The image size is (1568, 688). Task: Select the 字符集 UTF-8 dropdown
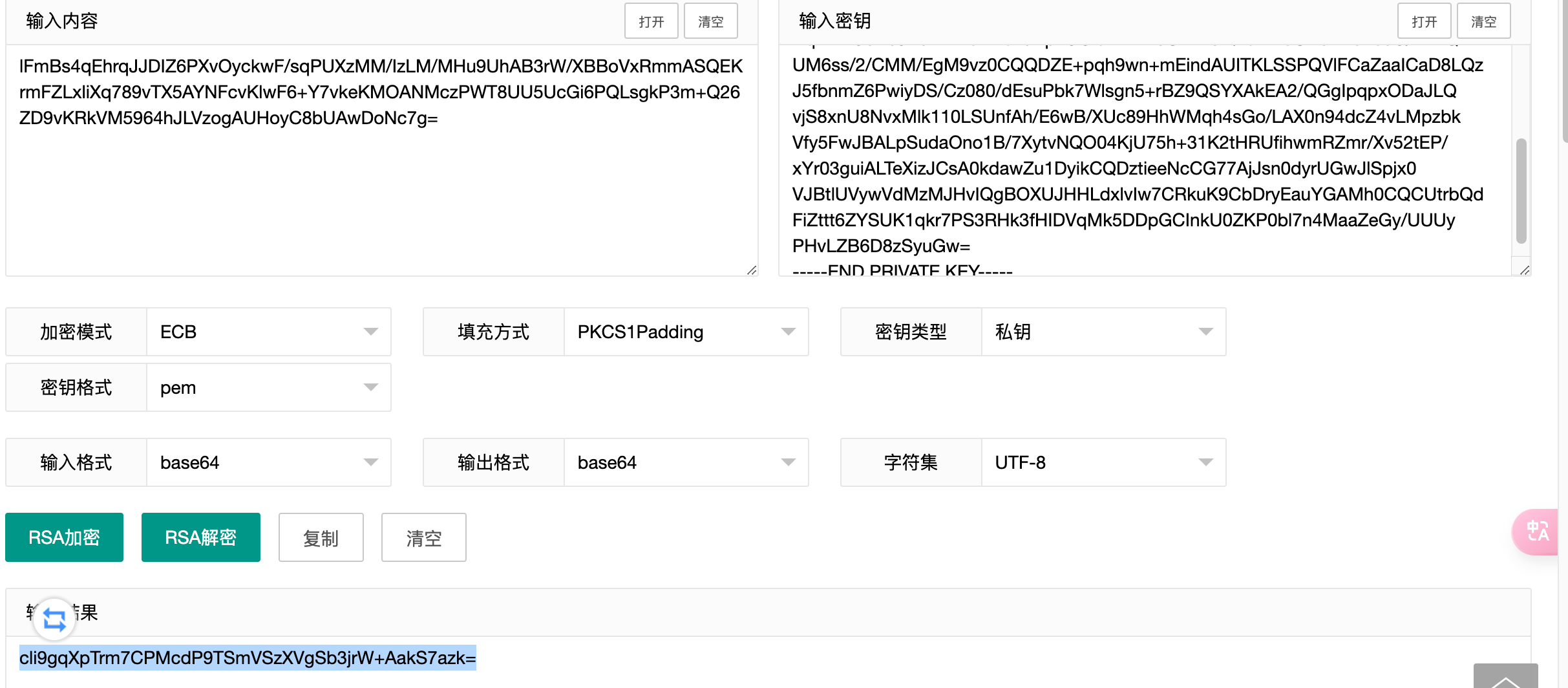coord(1104,462)
